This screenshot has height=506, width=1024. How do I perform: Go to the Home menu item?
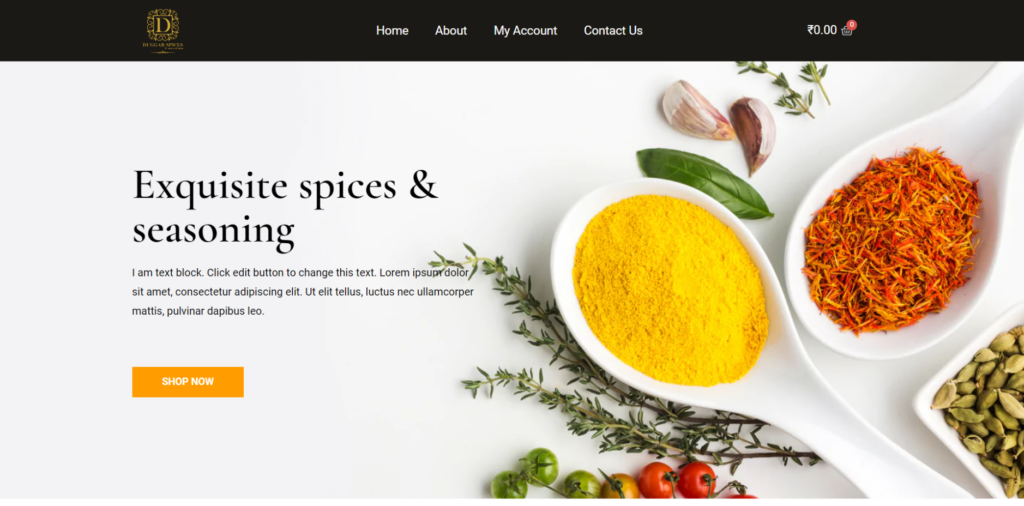tap(392, 31)
